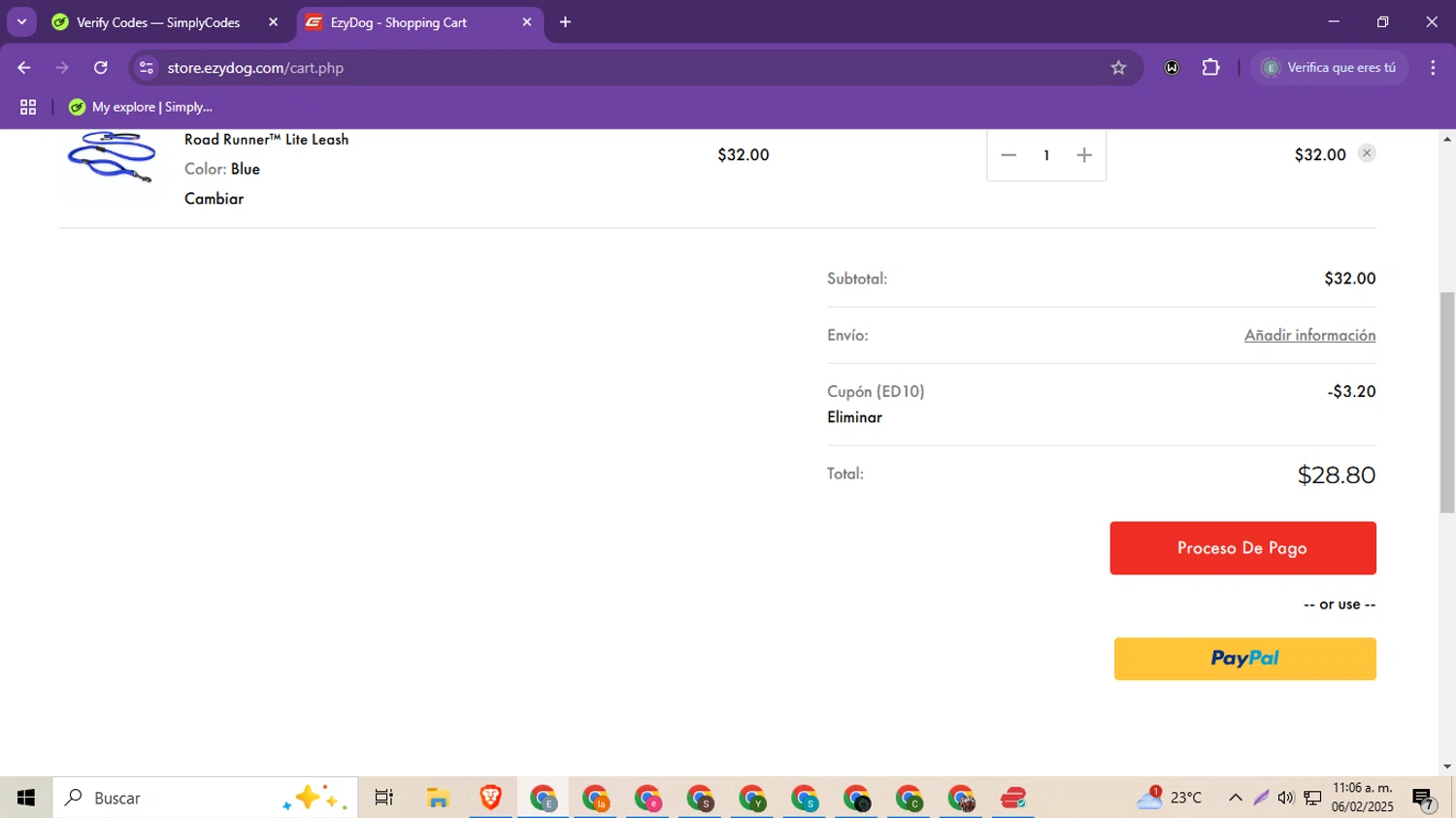
Task: Click the Buscar taskbar search box
Action: pos(205,798)
